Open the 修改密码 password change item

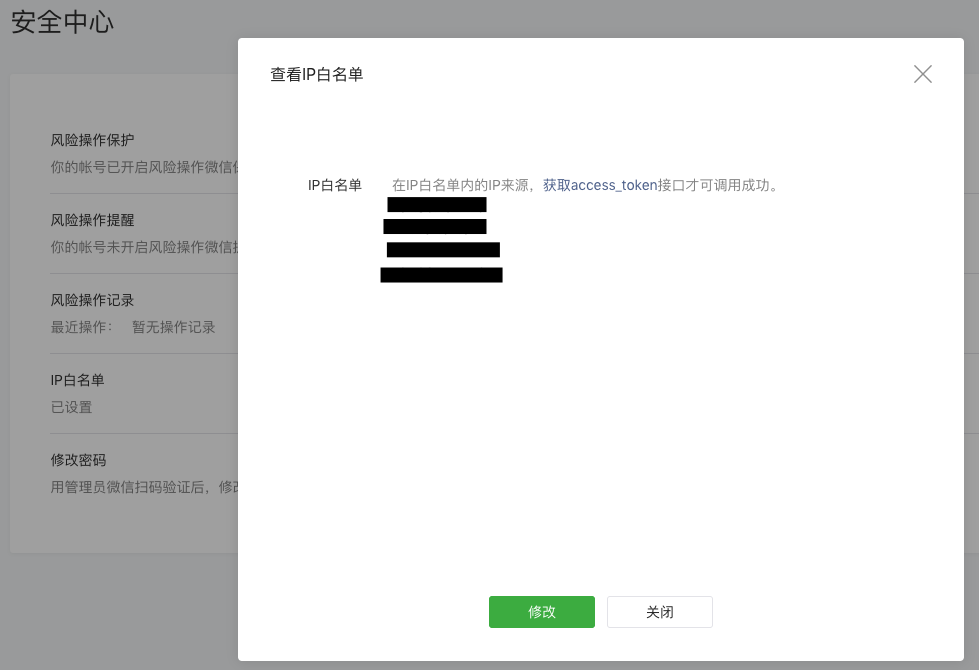click(78, 460)
